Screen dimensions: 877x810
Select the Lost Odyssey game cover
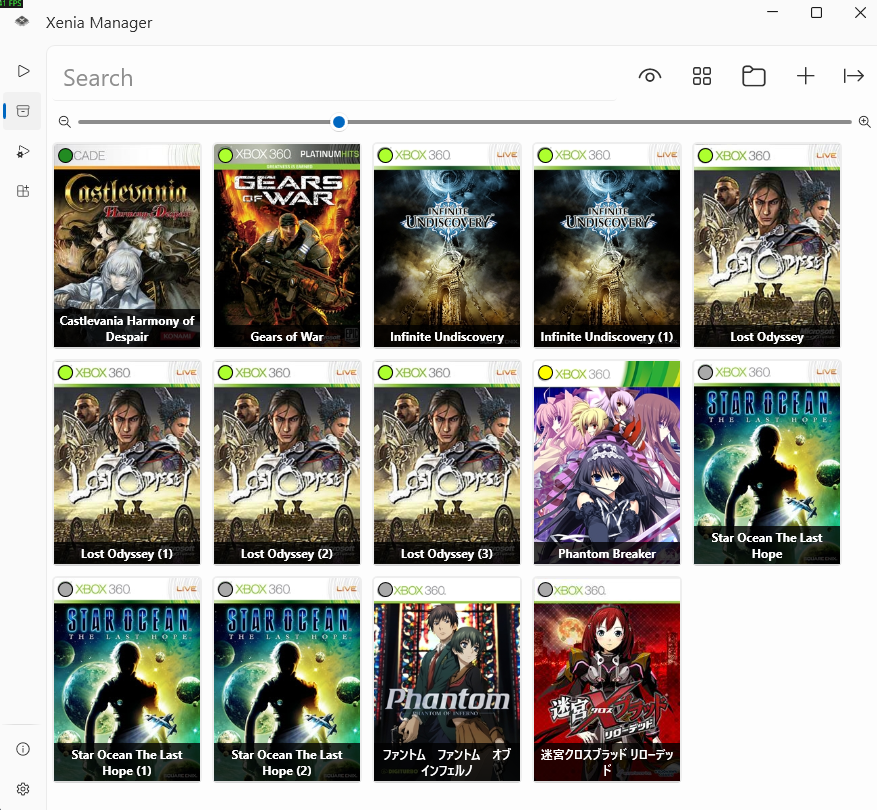pyautogui.click(x=767, y=246)
